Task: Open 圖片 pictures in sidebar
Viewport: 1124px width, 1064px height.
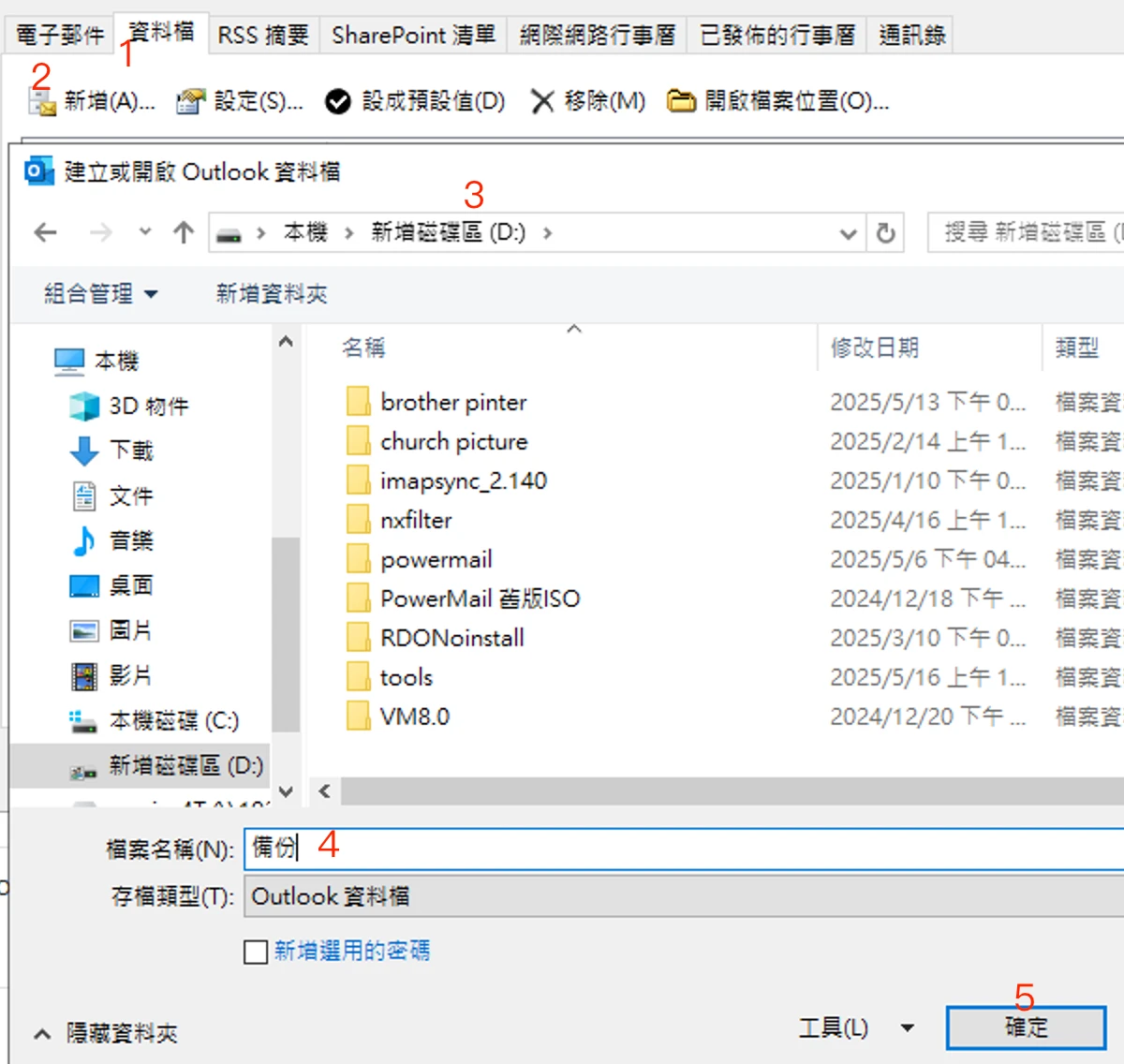Action: [112, 630]
